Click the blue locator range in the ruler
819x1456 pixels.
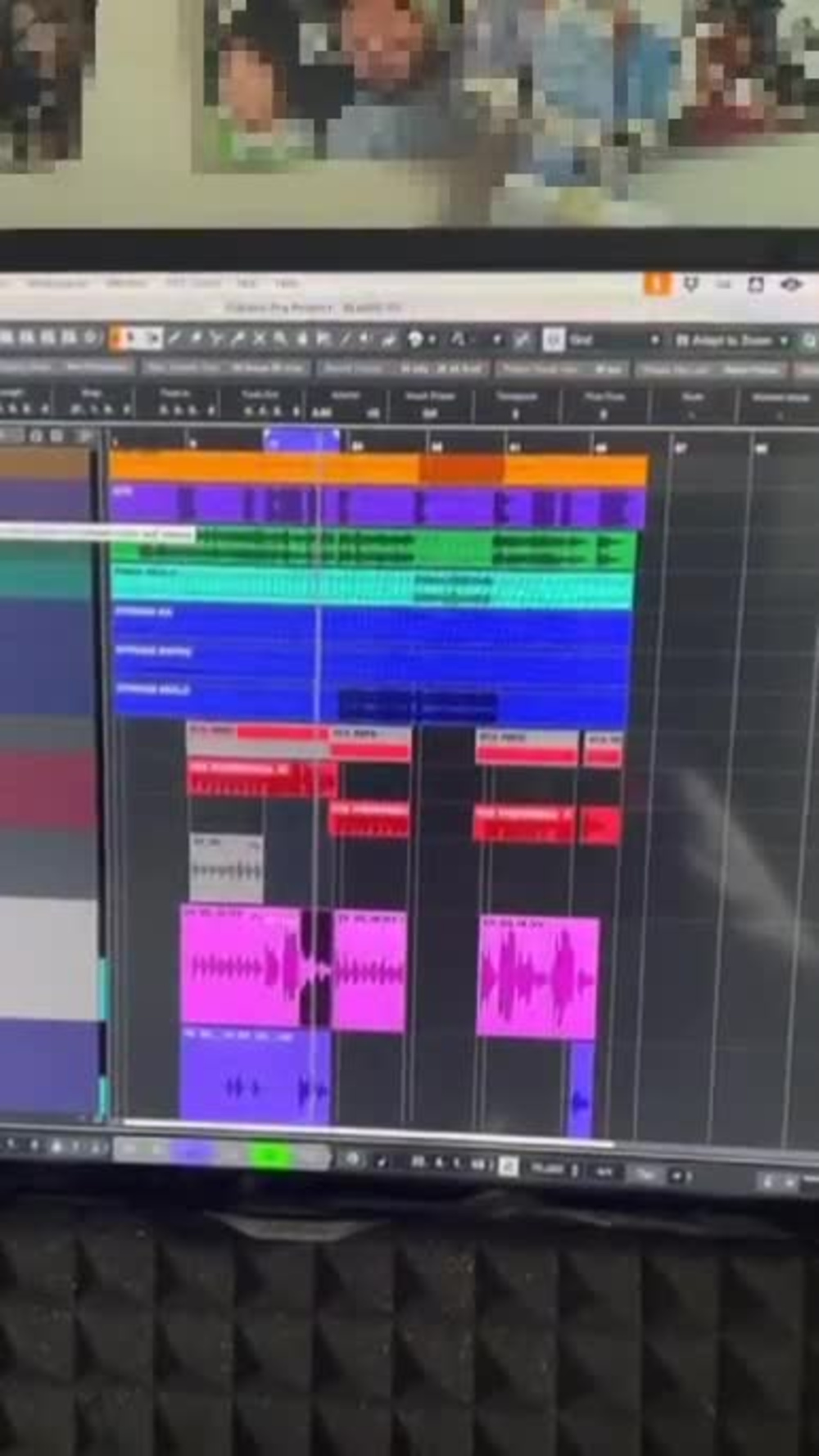pyautogui.click(x=301, y=441)
